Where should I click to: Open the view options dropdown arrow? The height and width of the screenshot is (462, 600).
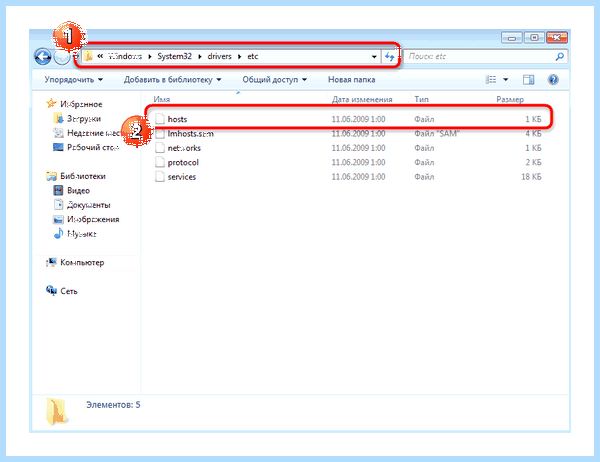click(505, 80)
